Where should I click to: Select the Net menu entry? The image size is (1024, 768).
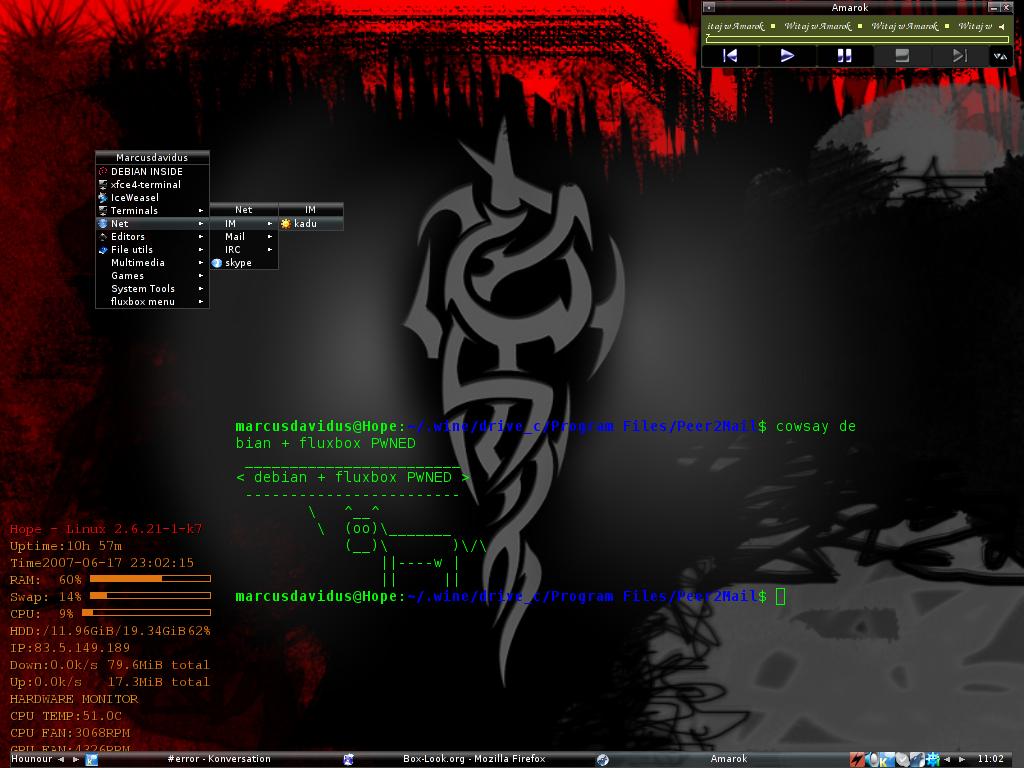click(152, 223)
